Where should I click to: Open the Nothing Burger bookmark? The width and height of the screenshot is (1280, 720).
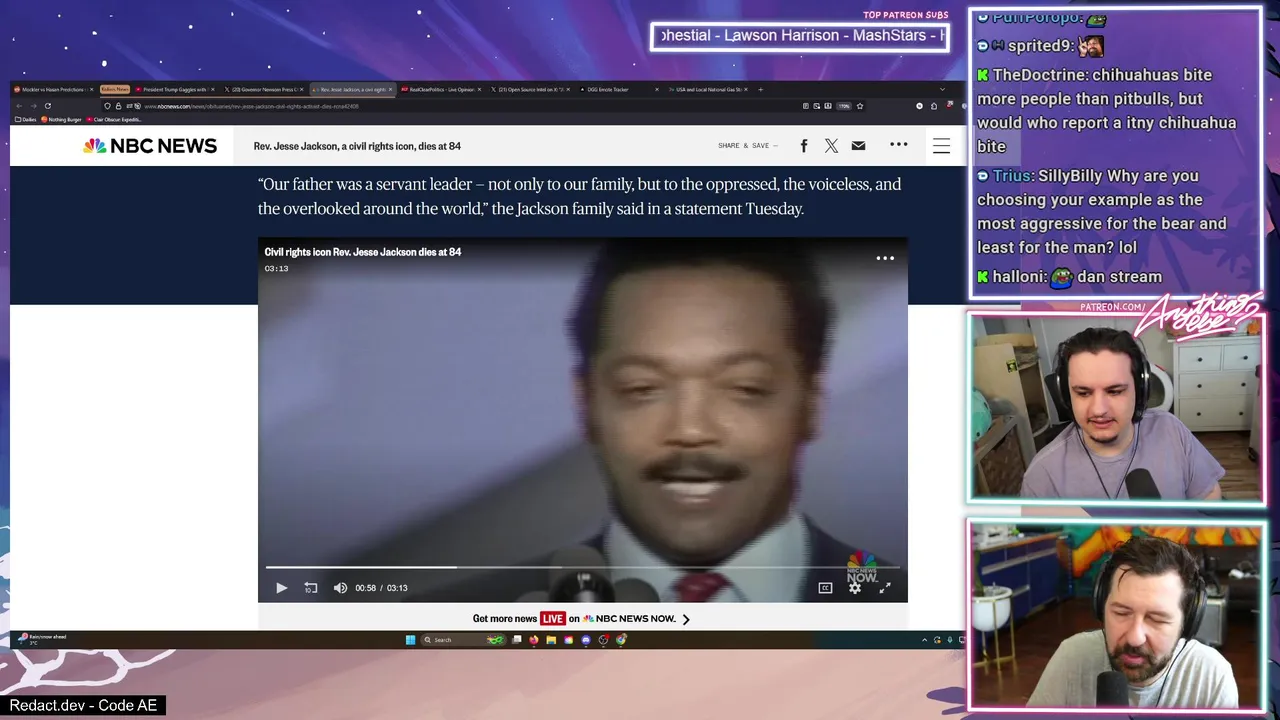[61, 119]
